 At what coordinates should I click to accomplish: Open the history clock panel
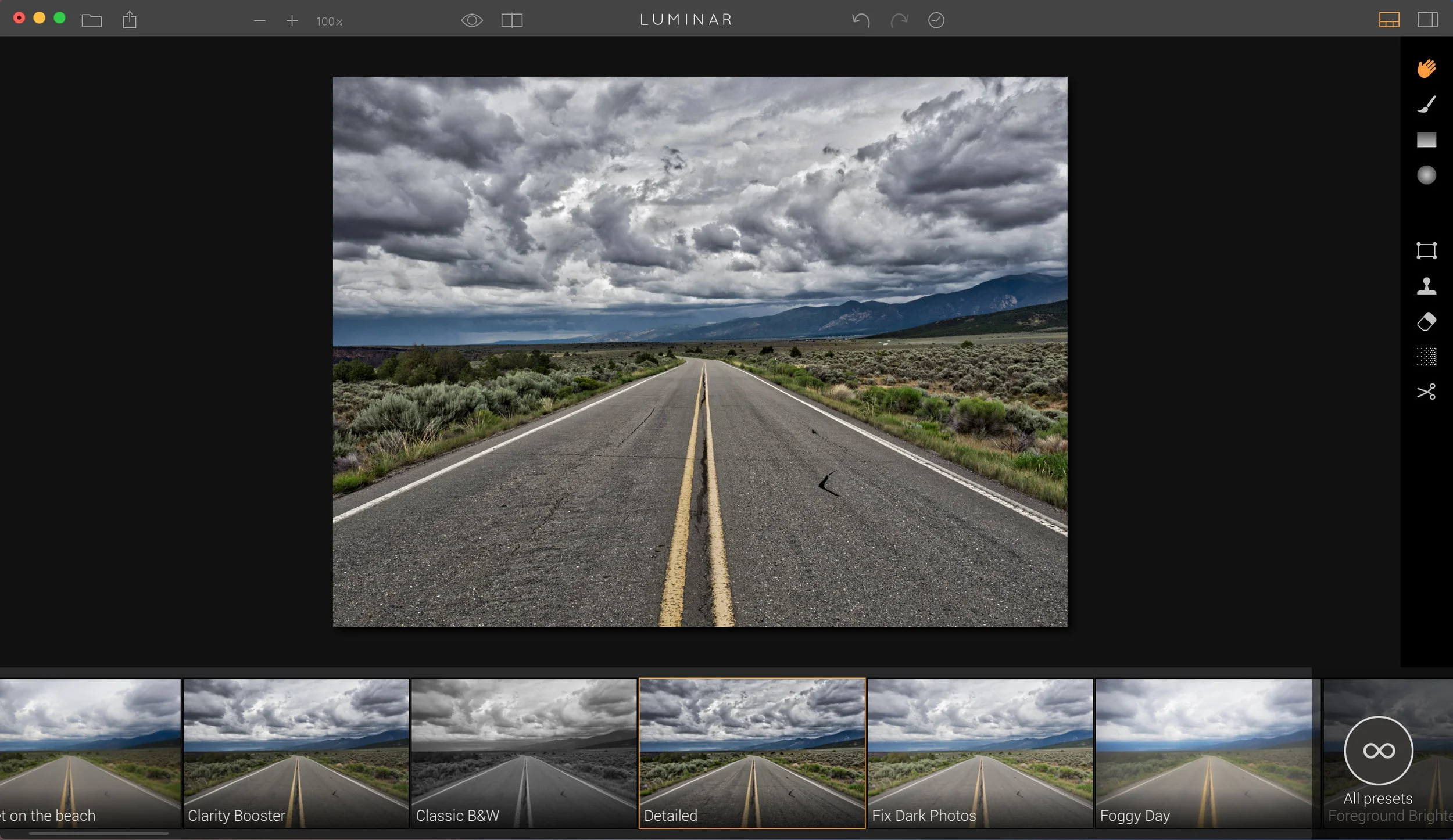coord(936,21)
